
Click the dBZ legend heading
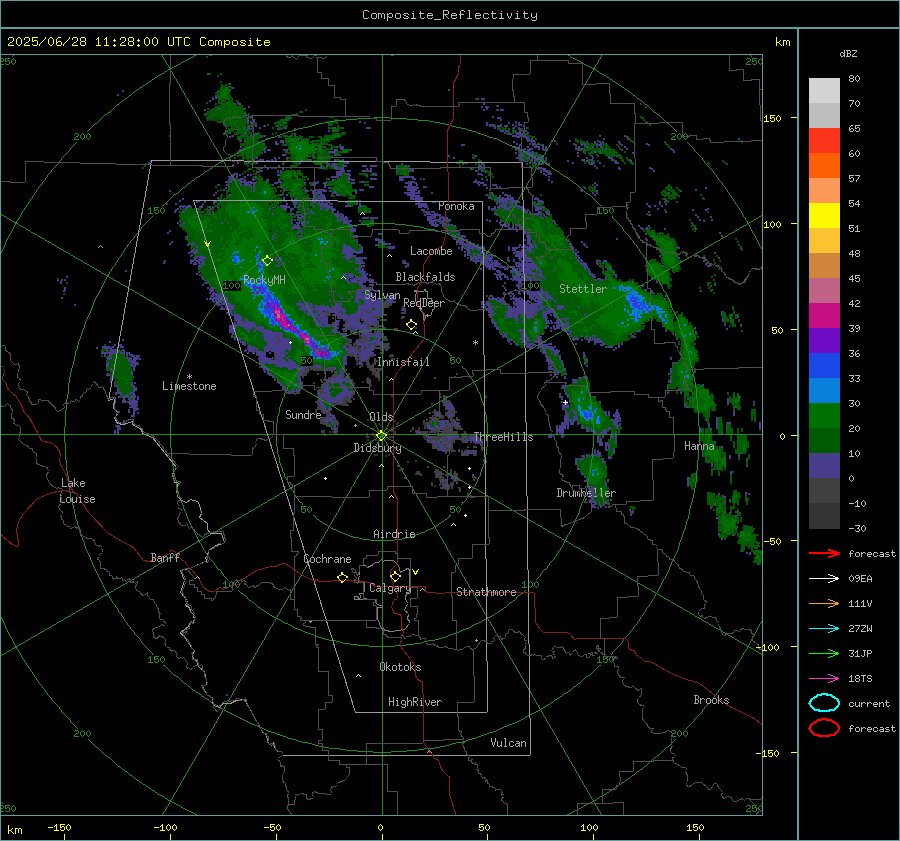(x=848, y=54)
